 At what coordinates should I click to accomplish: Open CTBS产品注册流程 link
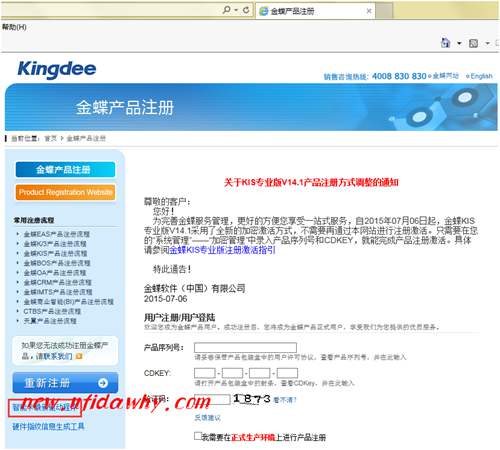point(52,311)
